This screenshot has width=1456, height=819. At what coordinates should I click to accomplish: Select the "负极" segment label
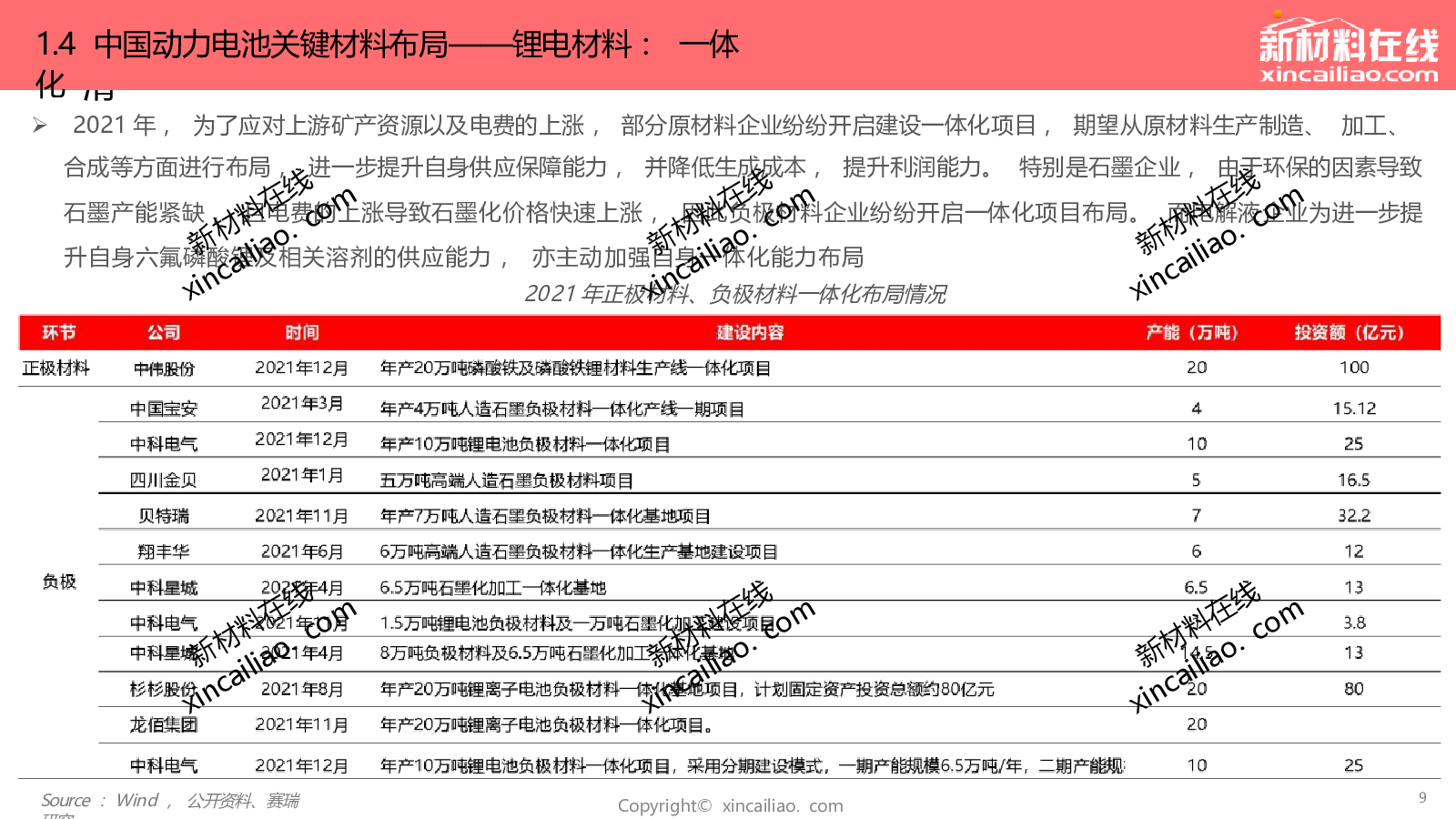[x=59, y=581]
